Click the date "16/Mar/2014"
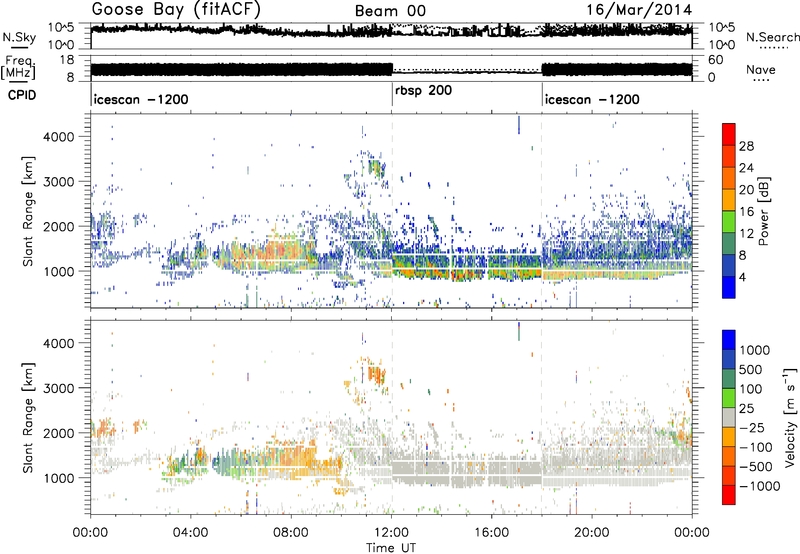The width and height of the screenshot is (800, 554). [x=639, y=10]
